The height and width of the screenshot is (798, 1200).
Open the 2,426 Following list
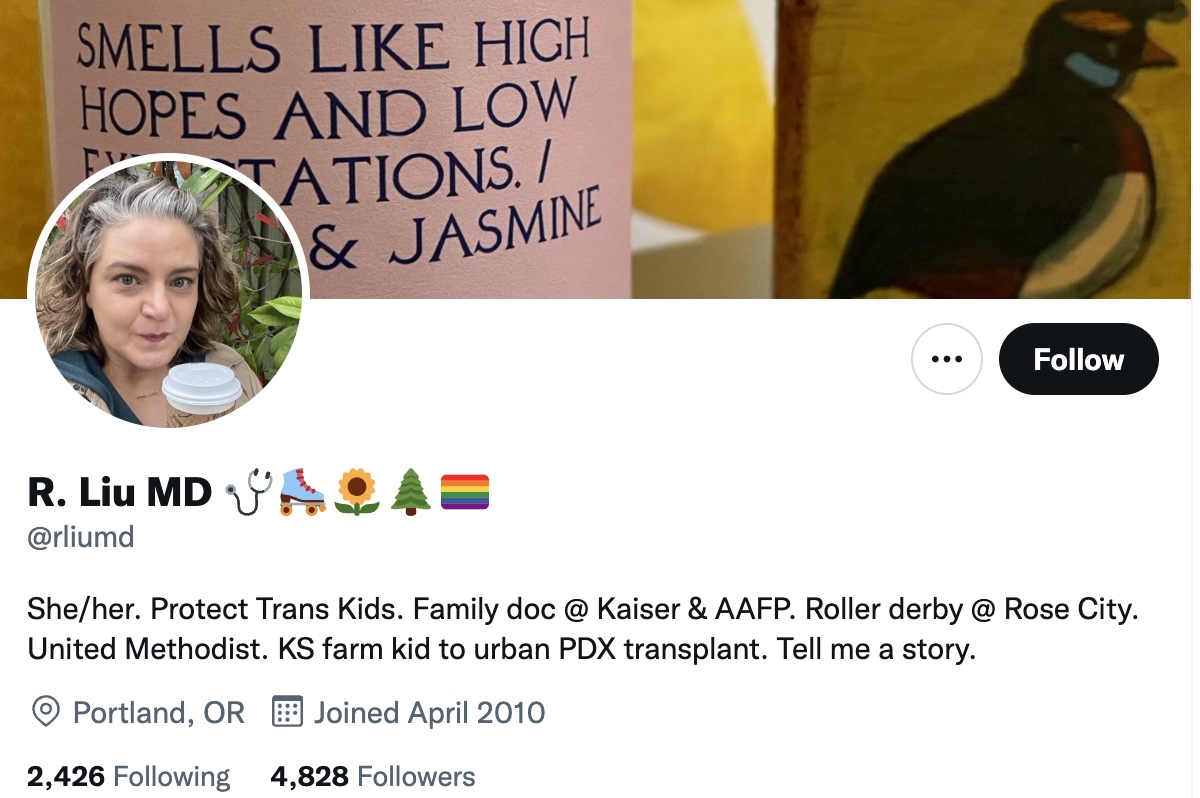click(128, 776)
